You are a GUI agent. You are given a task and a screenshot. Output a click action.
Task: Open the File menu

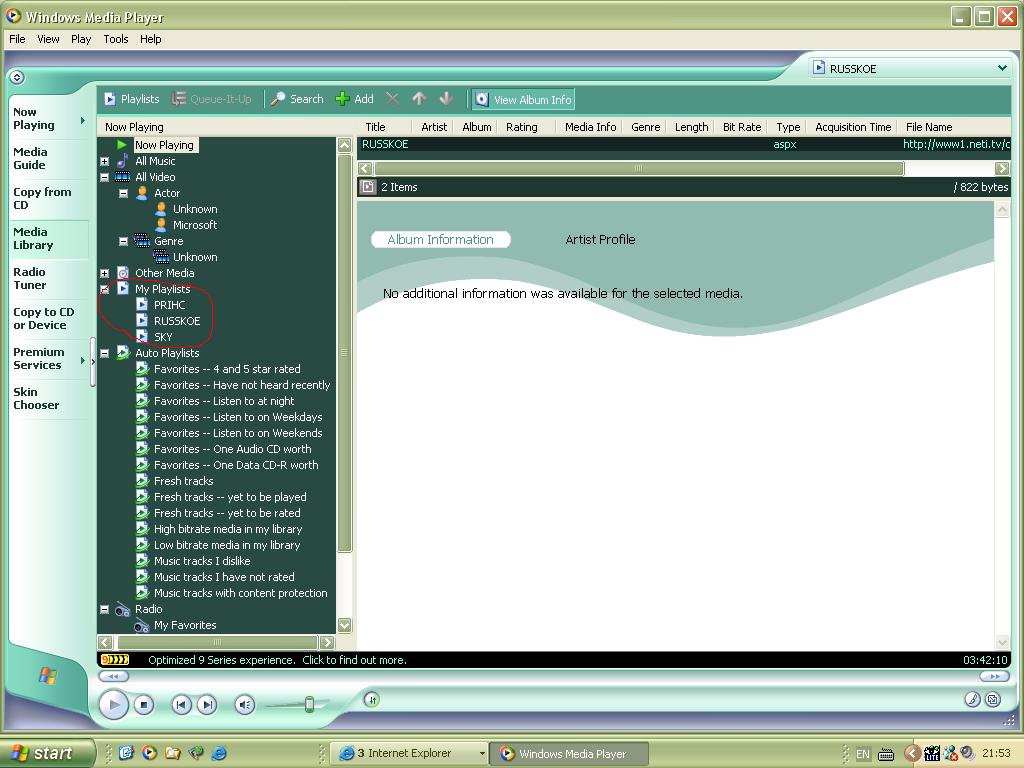pyautogui.click(x=17, y=39)
